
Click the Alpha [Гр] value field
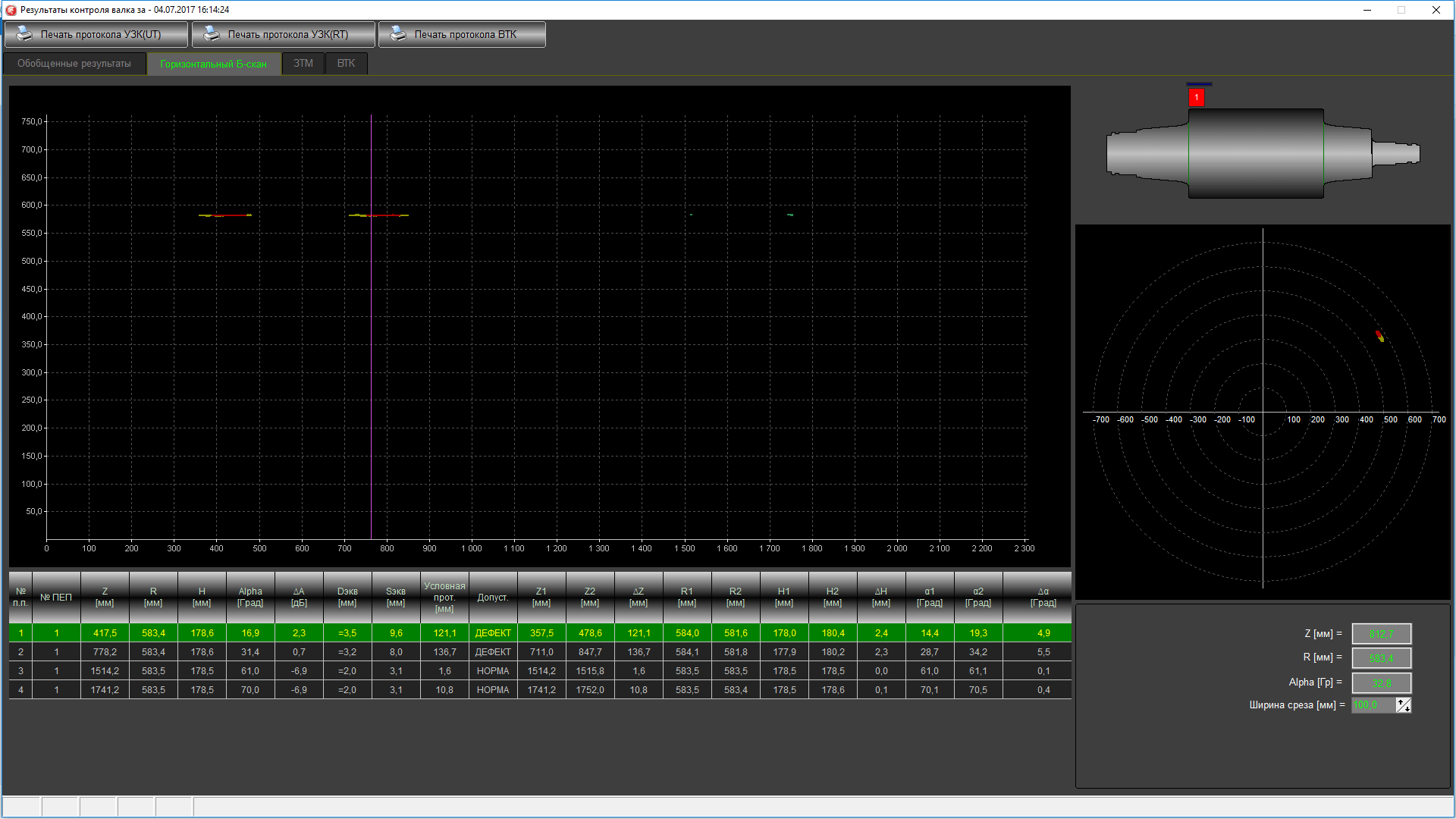coord(1382,682)
